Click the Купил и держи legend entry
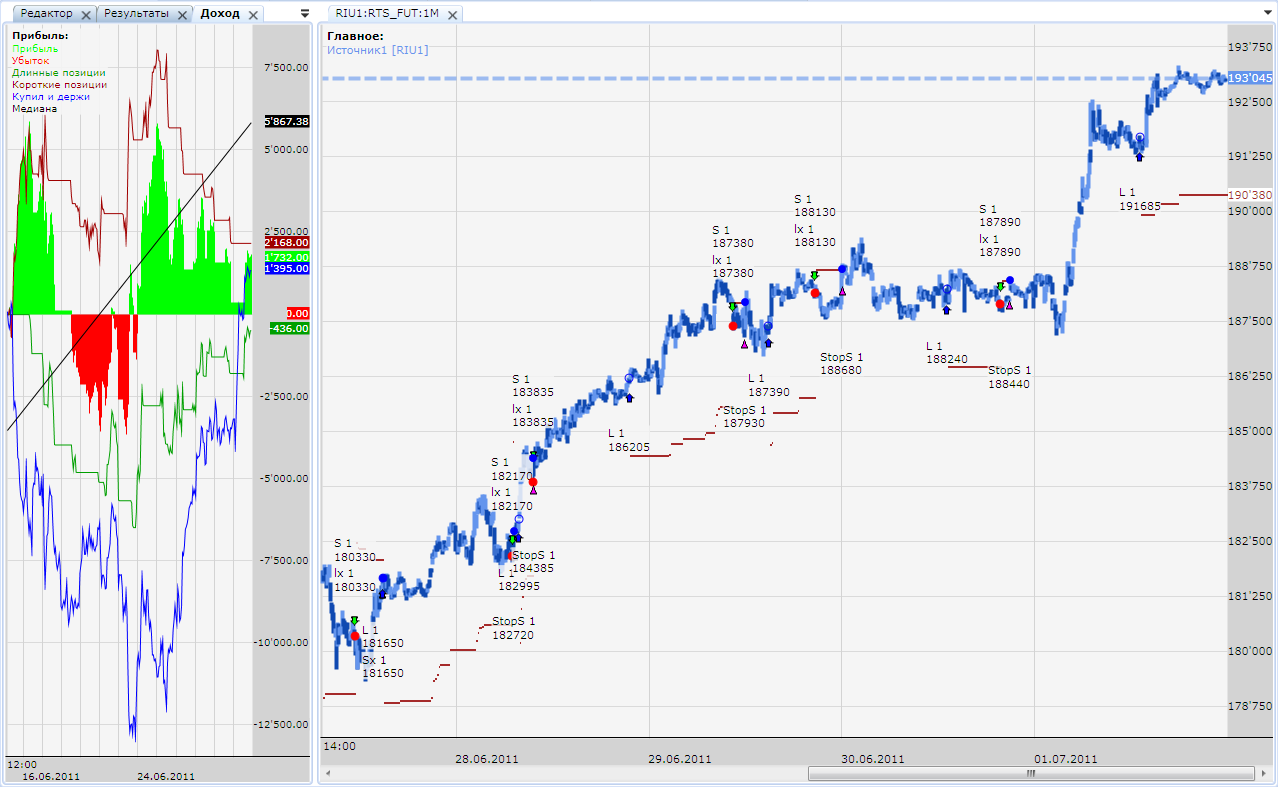This screenshot has height=787, width=1278. 51,96
